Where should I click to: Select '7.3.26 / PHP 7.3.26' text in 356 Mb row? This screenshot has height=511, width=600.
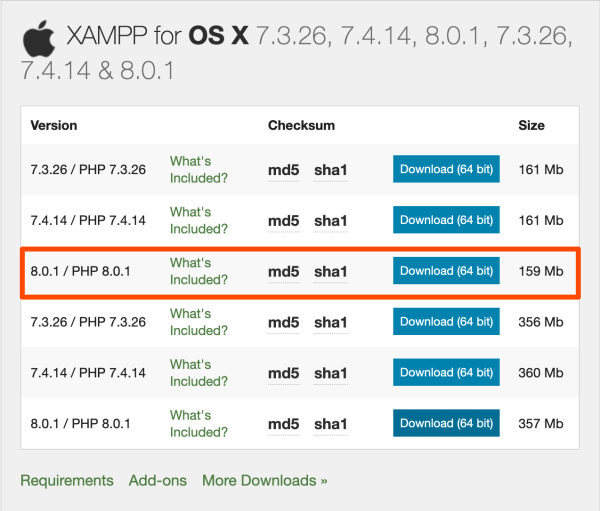tap(88, 322)
